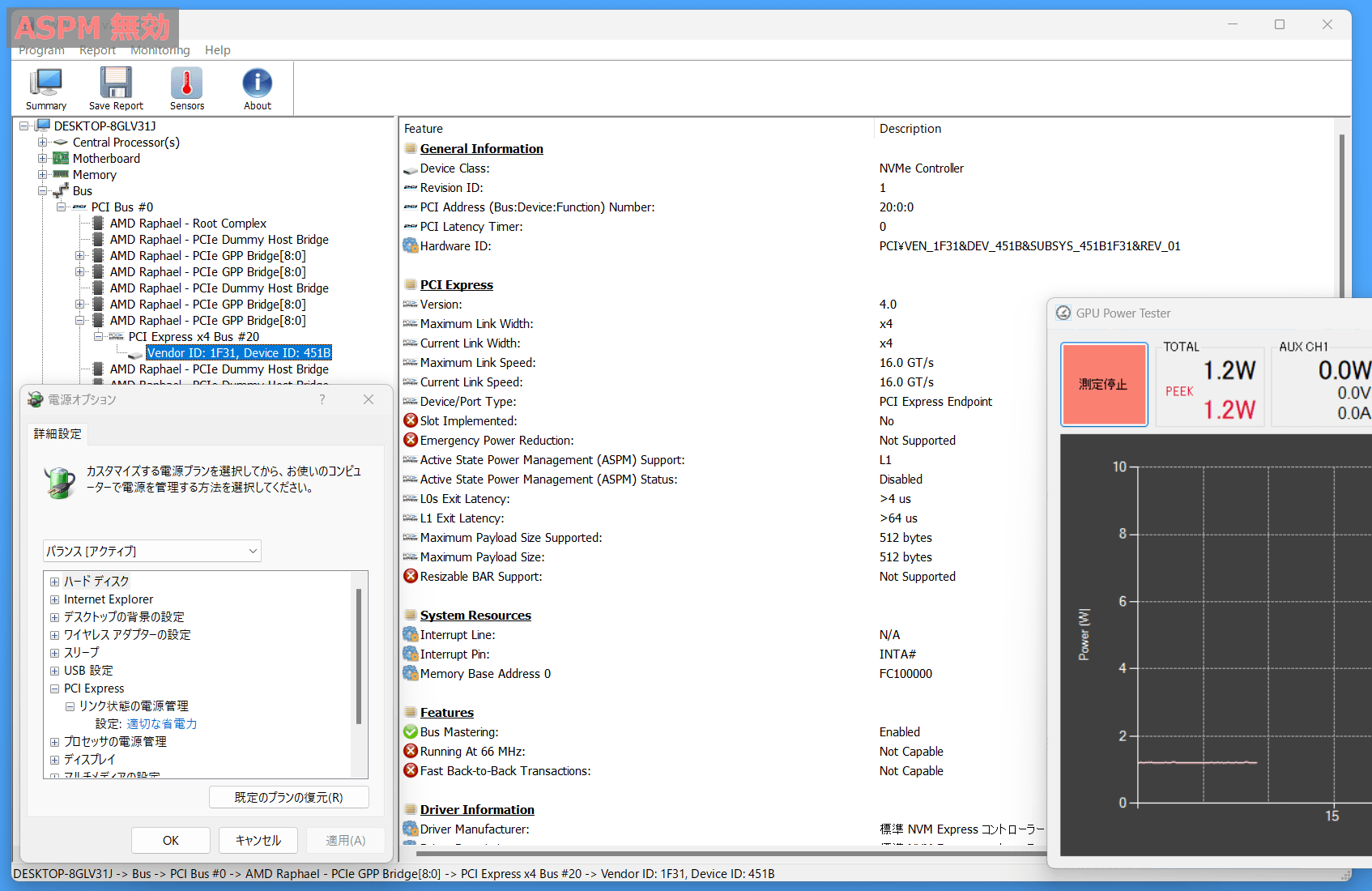
Task: Expand the Central Processor(s) tree node
Action: [x=43, y=143]
